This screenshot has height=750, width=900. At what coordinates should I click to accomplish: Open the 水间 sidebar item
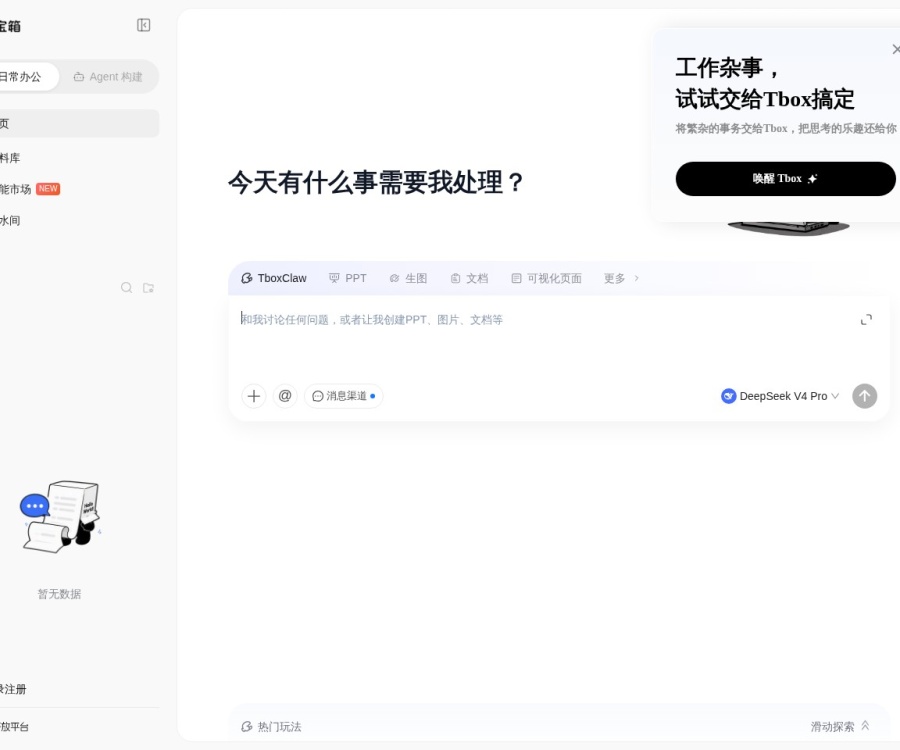click(79, 220)
